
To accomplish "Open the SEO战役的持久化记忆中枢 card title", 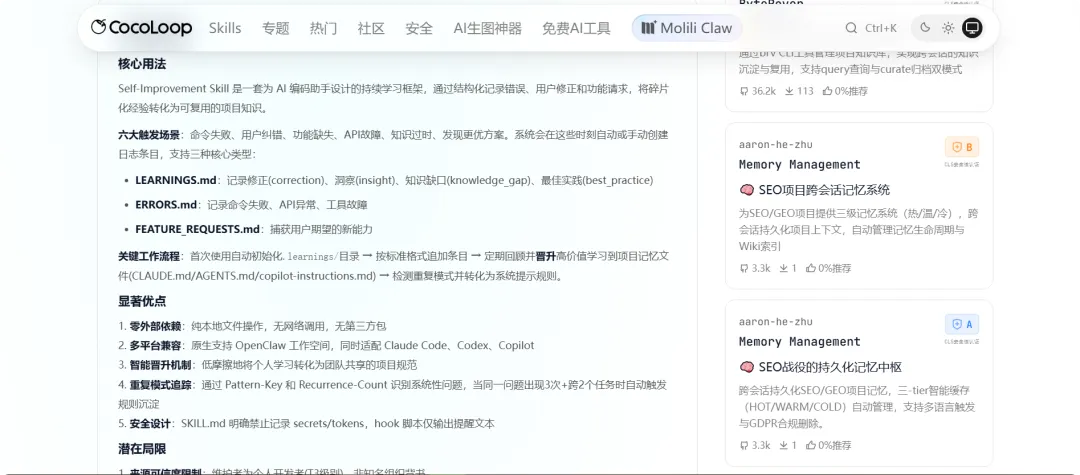I will (x=820, y=367).
